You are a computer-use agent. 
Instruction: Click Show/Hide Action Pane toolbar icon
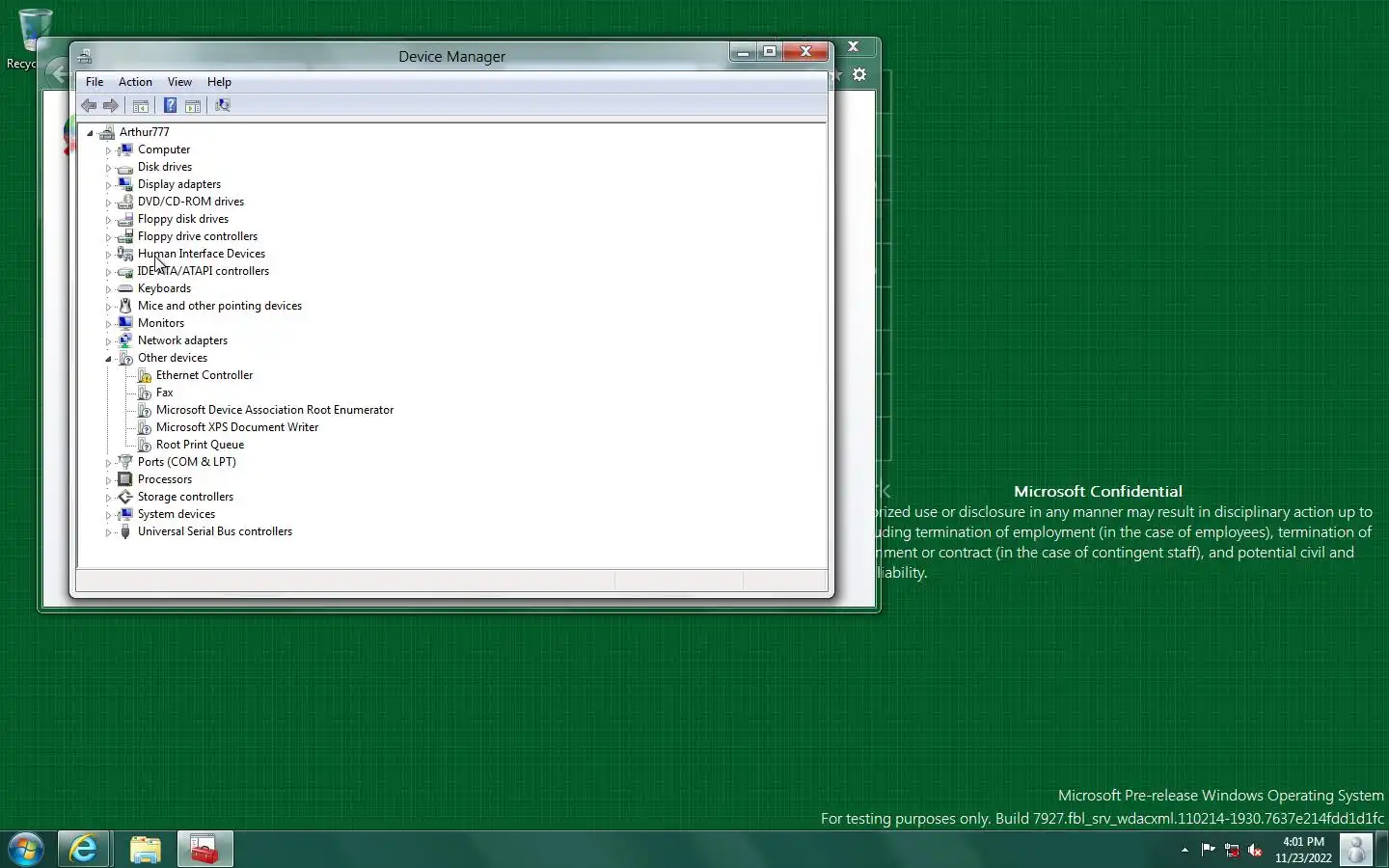[193, 105]
